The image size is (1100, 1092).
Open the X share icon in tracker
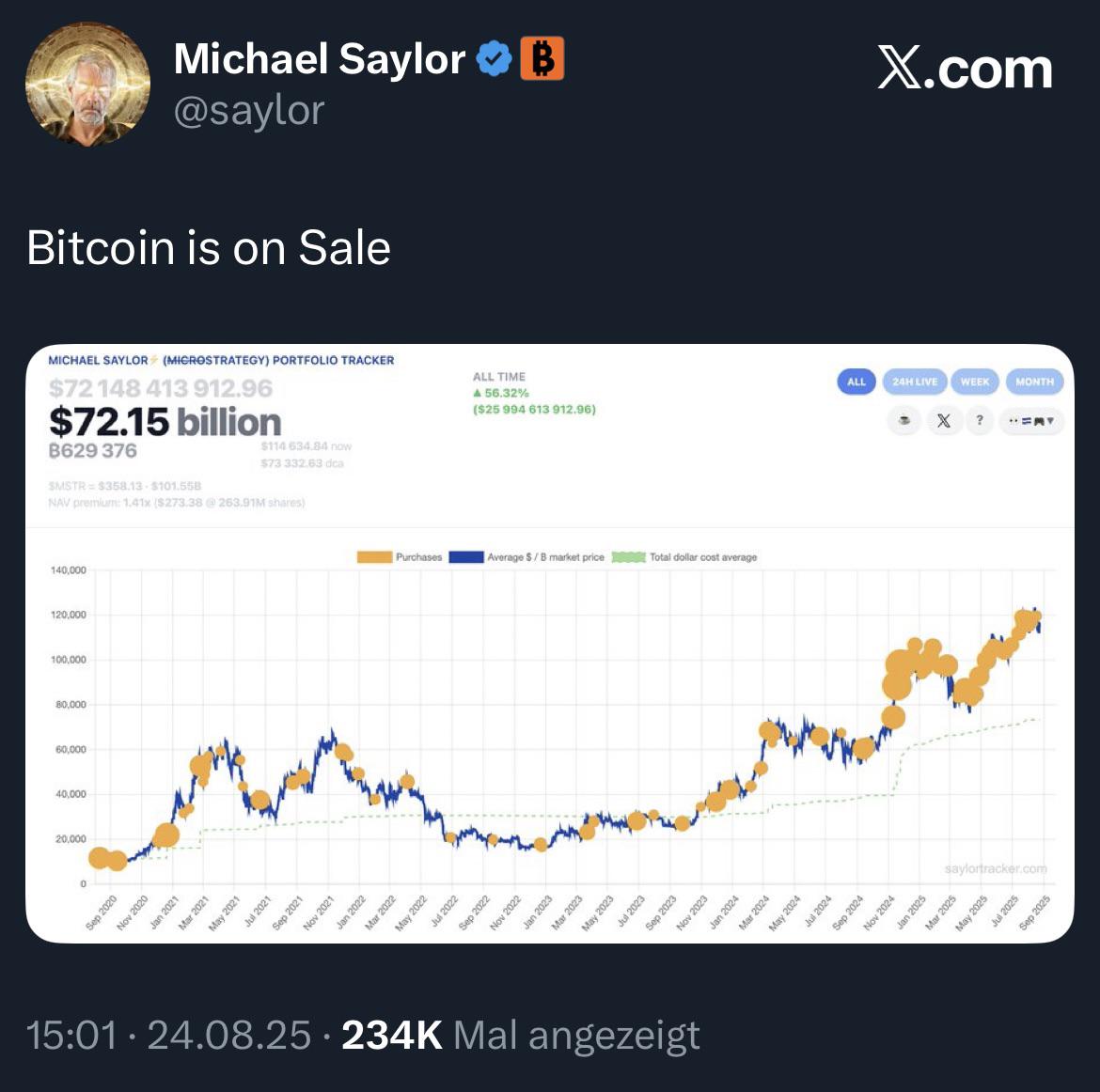(x=944, y=421)
